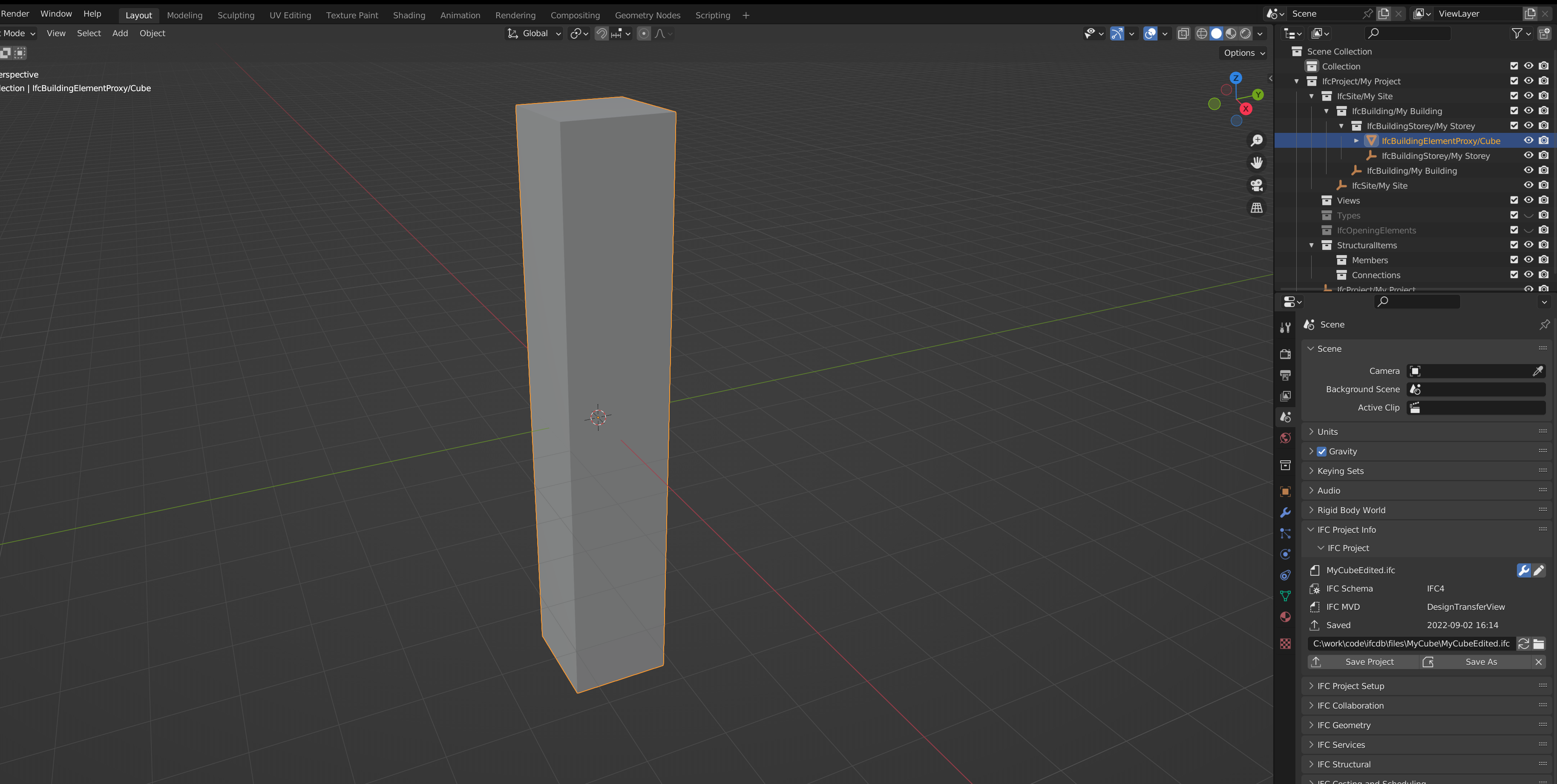This screenshot has width=1557, height=784.
Task: Expand the Rigid Body World panel
Action: [1427, 510]
